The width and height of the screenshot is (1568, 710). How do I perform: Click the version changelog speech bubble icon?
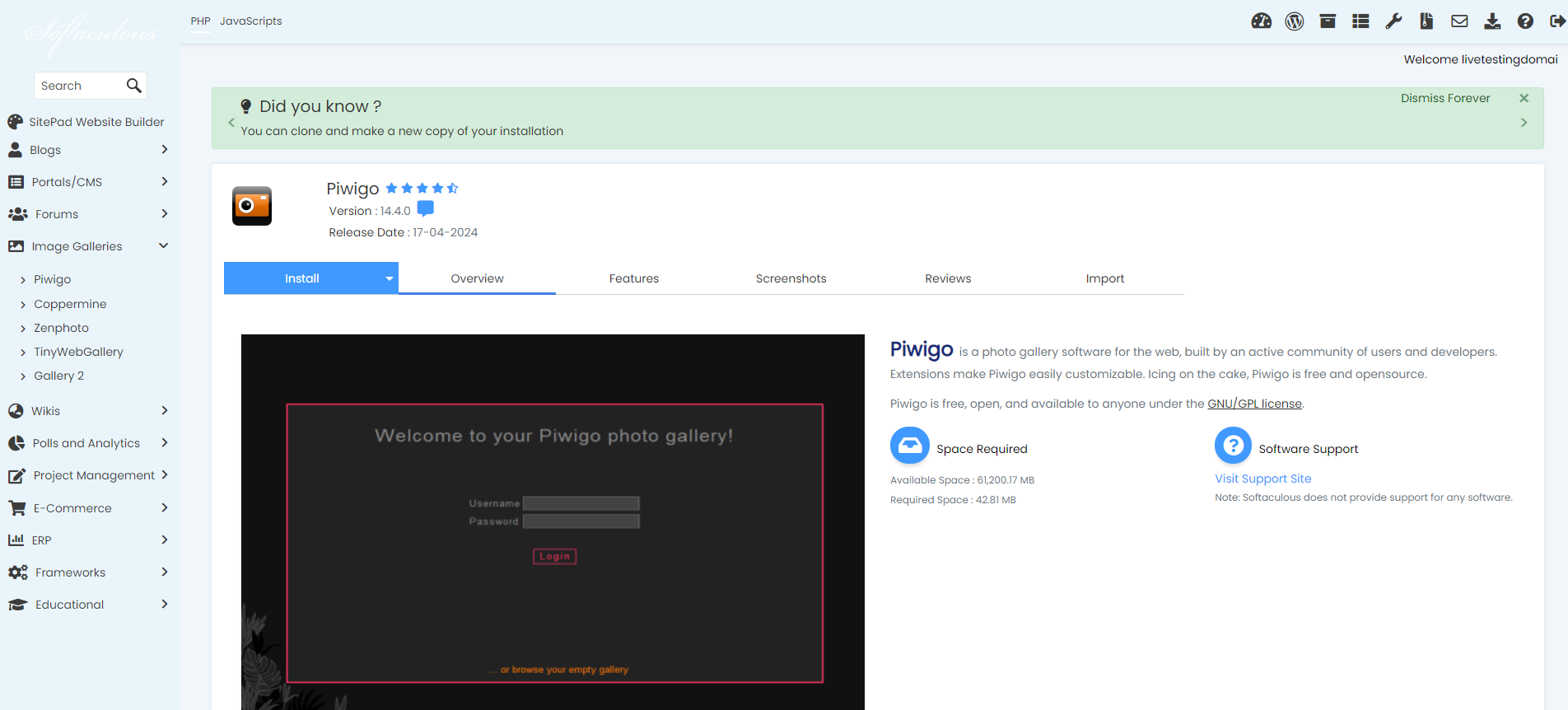click(x=426, y=208)
